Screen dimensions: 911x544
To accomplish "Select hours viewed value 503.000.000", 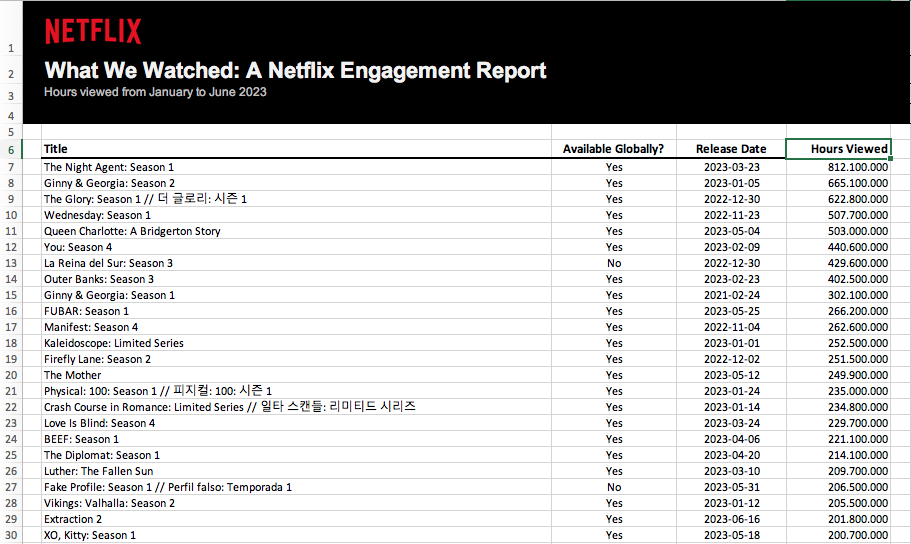I will click(x=838, y=231).
